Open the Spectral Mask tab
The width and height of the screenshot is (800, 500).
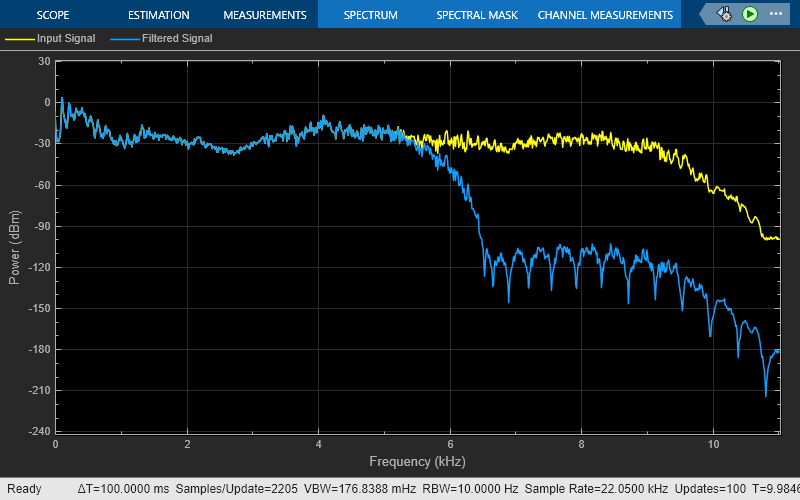pos(475,15)
